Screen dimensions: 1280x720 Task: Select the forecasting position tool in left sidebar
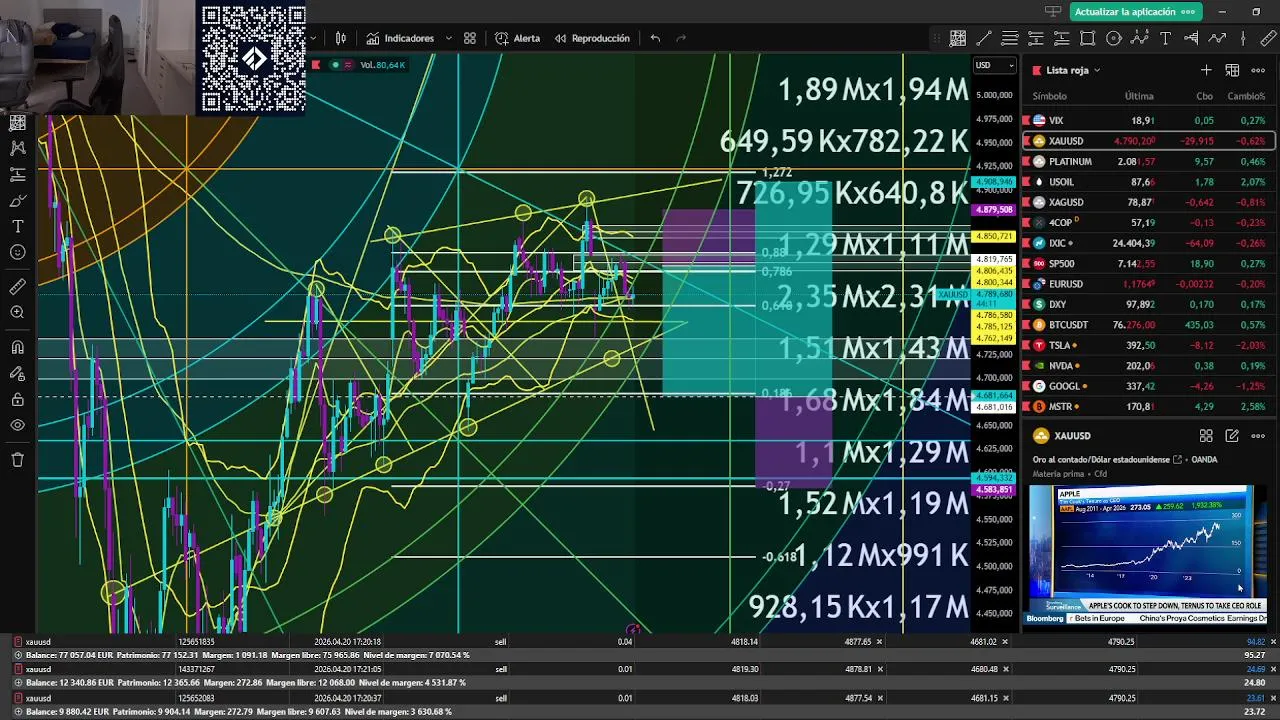point(17,174)
